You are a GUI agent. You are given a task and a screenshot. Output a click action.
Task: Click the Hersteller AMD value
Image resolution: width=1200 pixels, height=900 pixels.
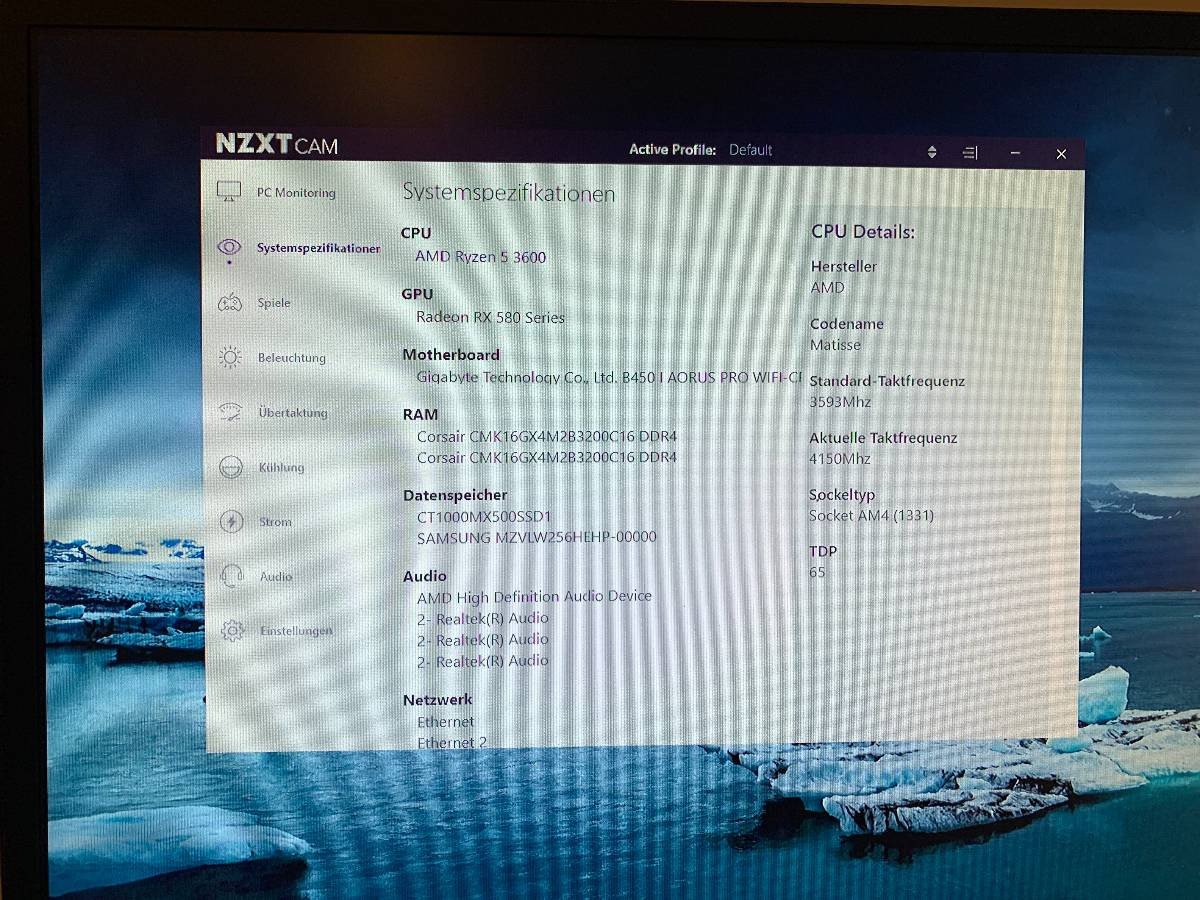click(x=828, y=288)
